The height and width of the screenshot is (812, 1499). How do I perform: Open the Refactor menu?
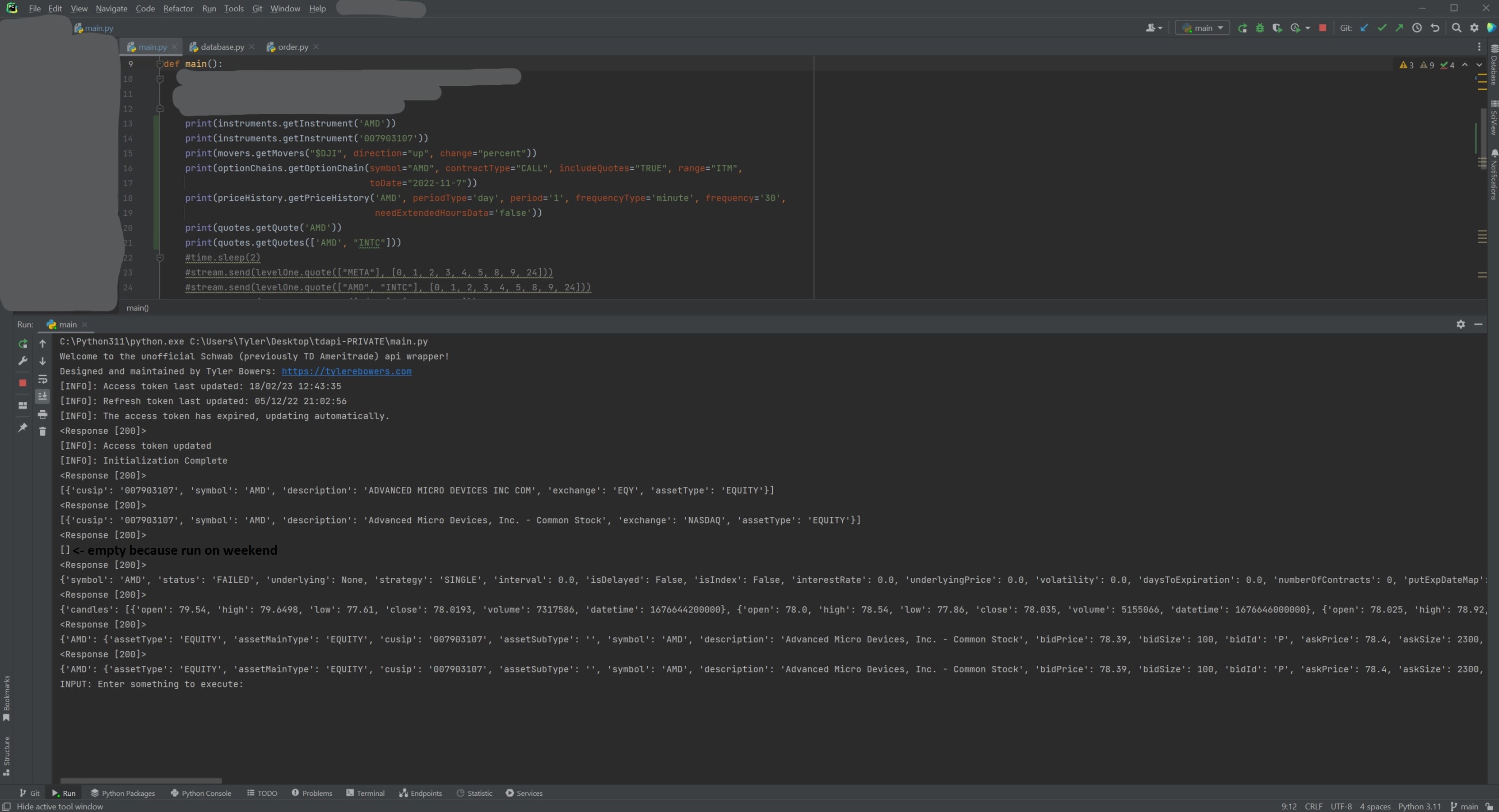pos(177,9)
